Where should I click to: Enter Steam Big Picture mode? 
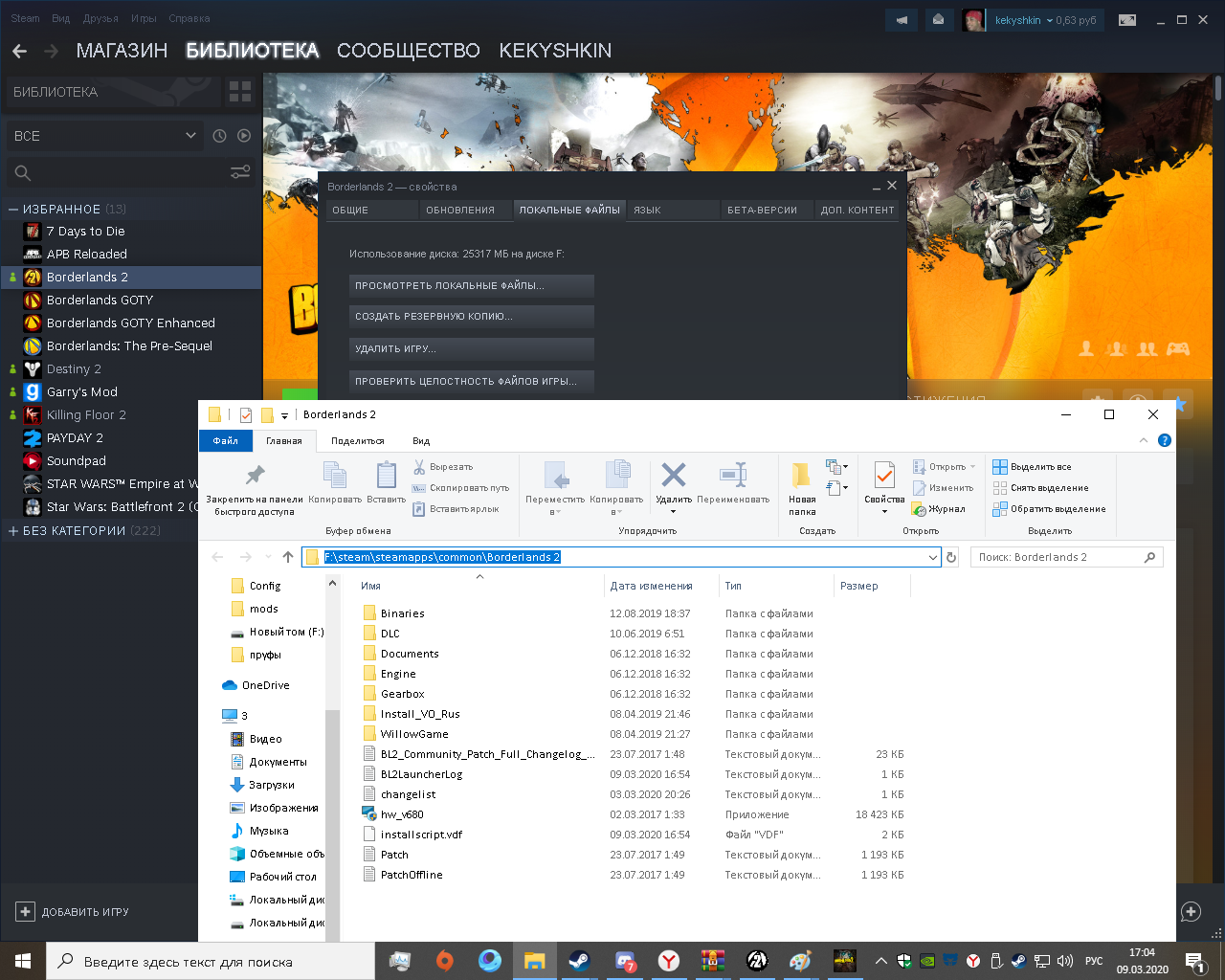(1127, 20)
